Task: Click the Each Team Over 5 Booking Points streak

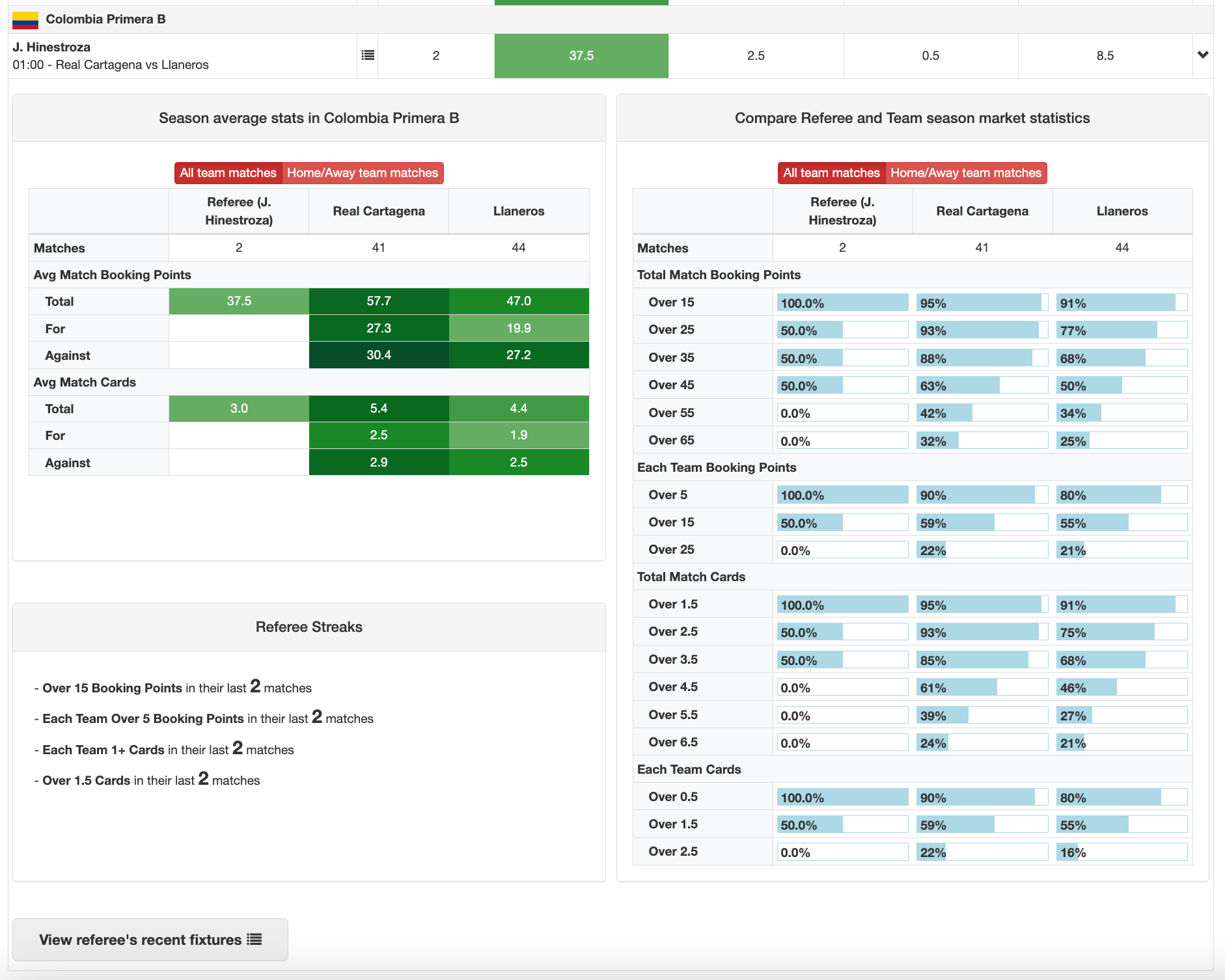Action: (204, 718)
